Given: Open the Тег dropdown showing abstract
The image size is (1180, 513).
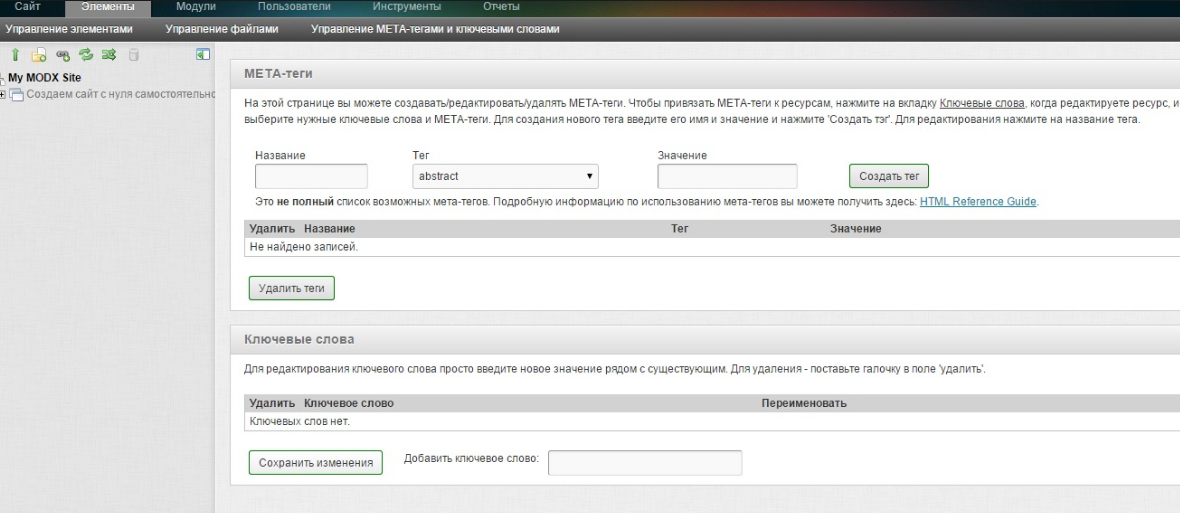Looking at the screenshot, I should (x=505, y=176).
